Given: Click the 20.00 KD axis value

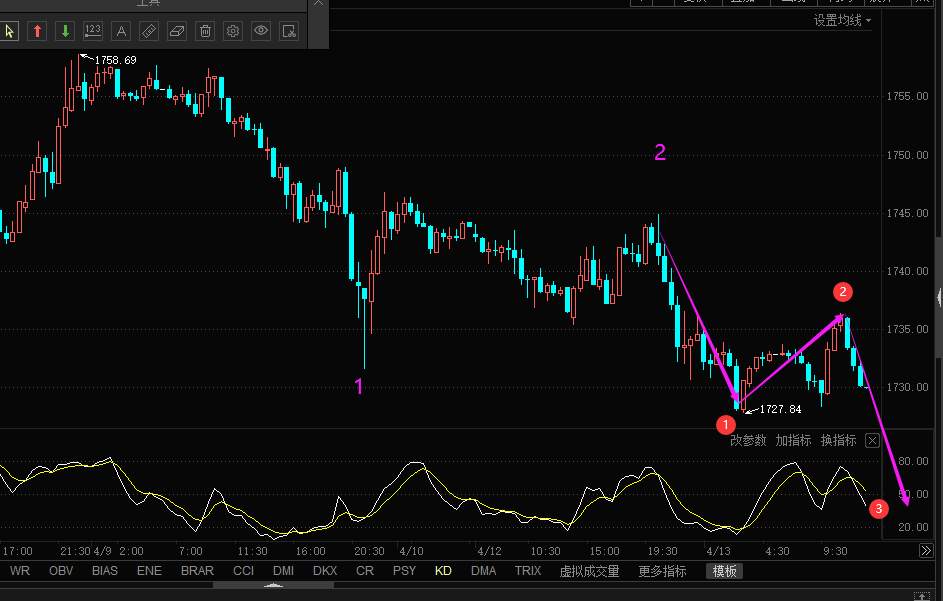Looking at the screenshot, I should [913, 528].
